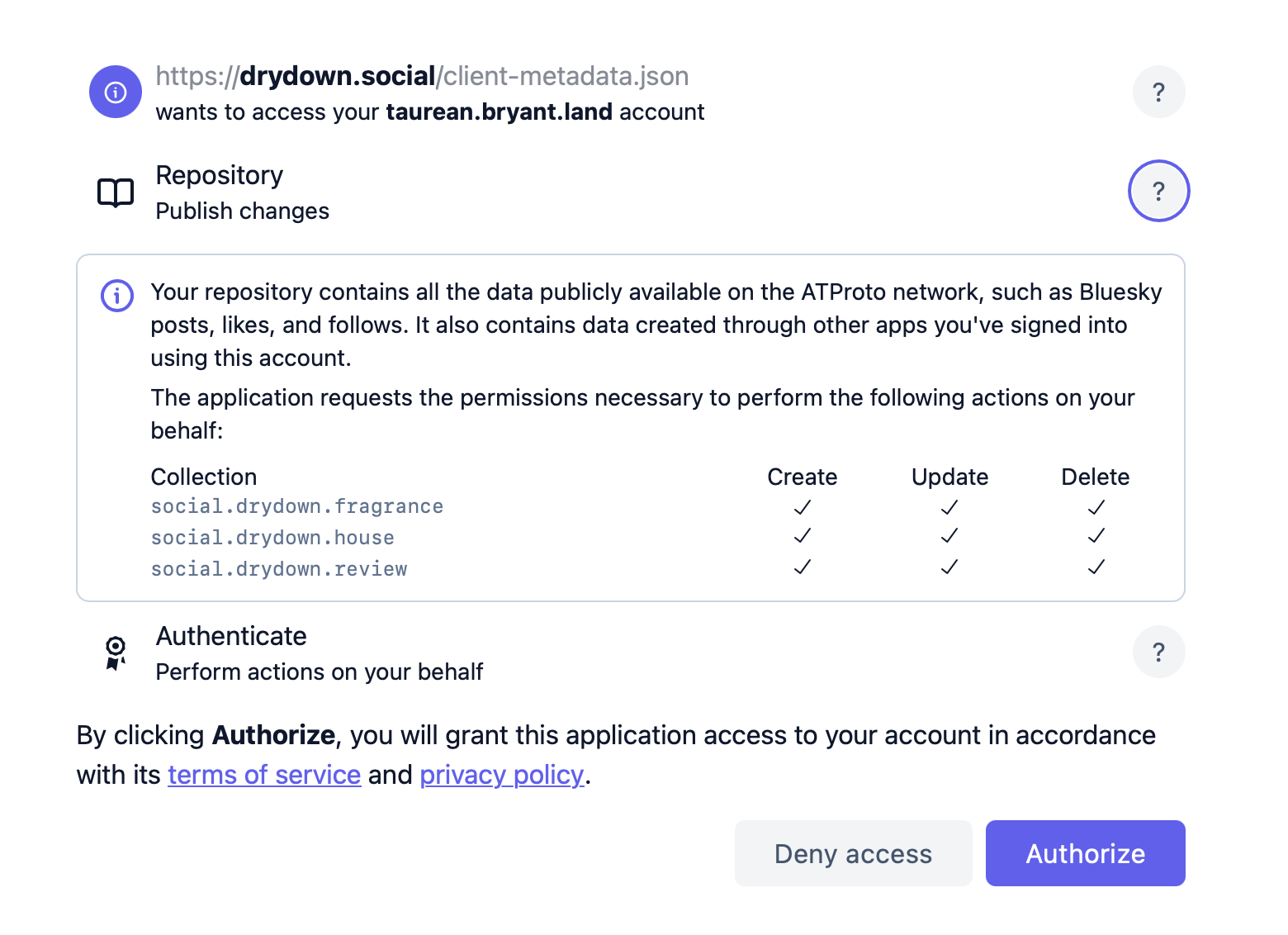Collapse Repository details via its question mark button
The image size is (1288, 935).
point(1158,191)
